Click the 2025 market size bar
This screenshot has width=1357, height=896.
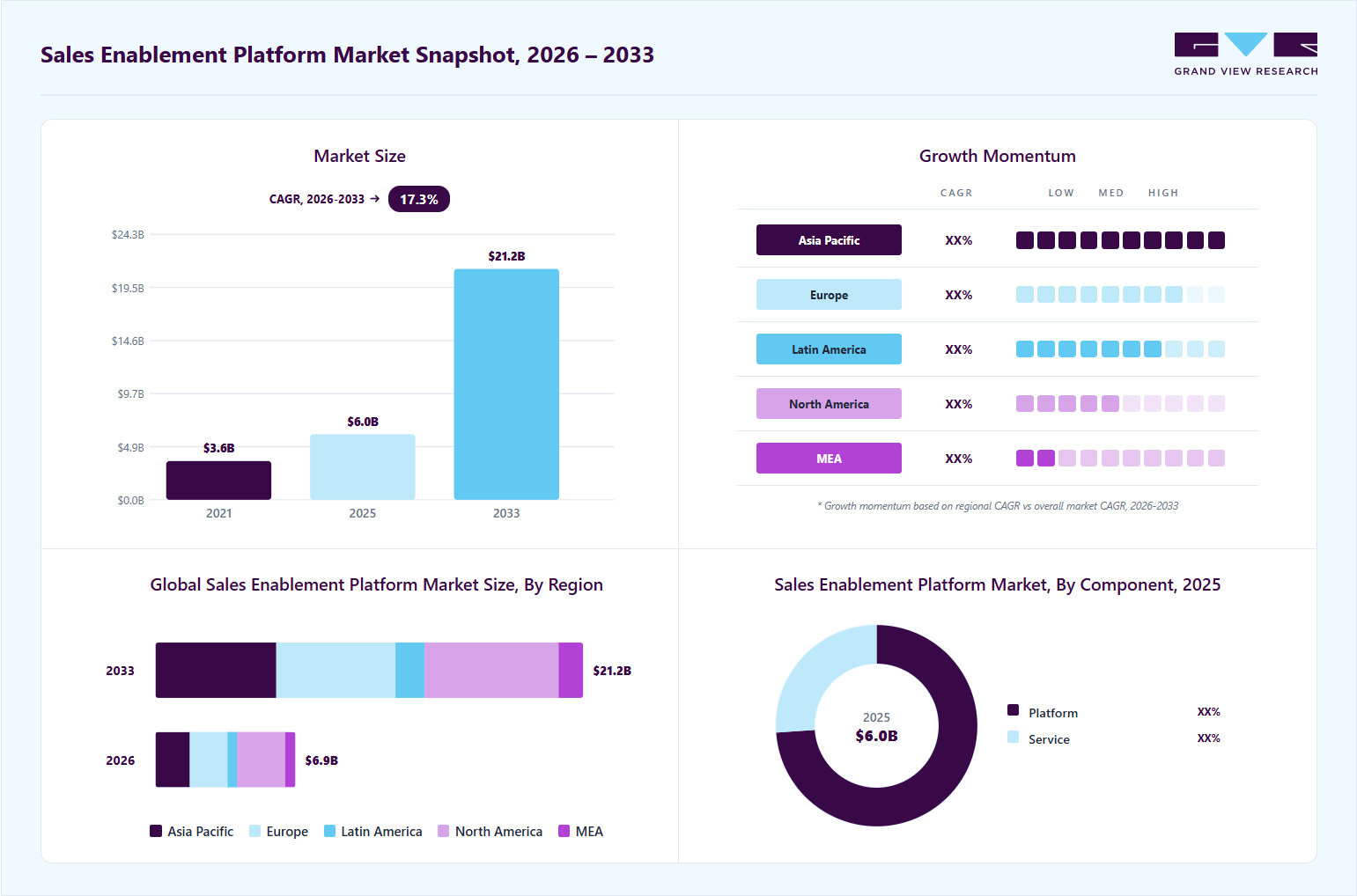tap(362, 467)
